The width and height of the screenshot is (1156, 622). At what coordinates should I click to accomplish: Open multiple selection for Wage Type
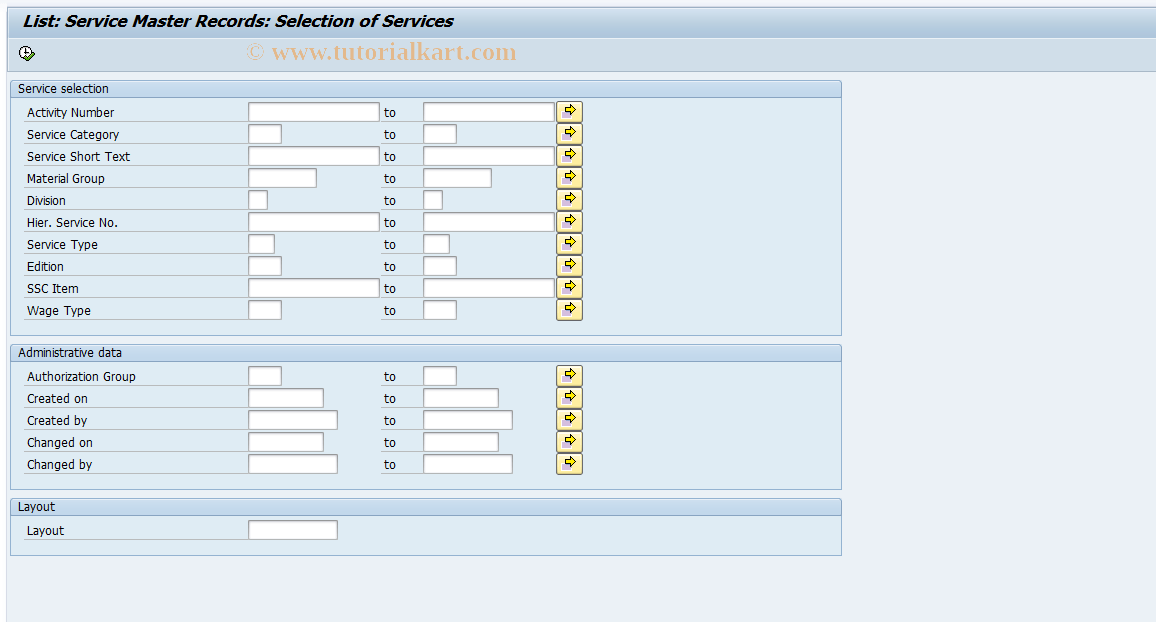click(x=569, y=309)
